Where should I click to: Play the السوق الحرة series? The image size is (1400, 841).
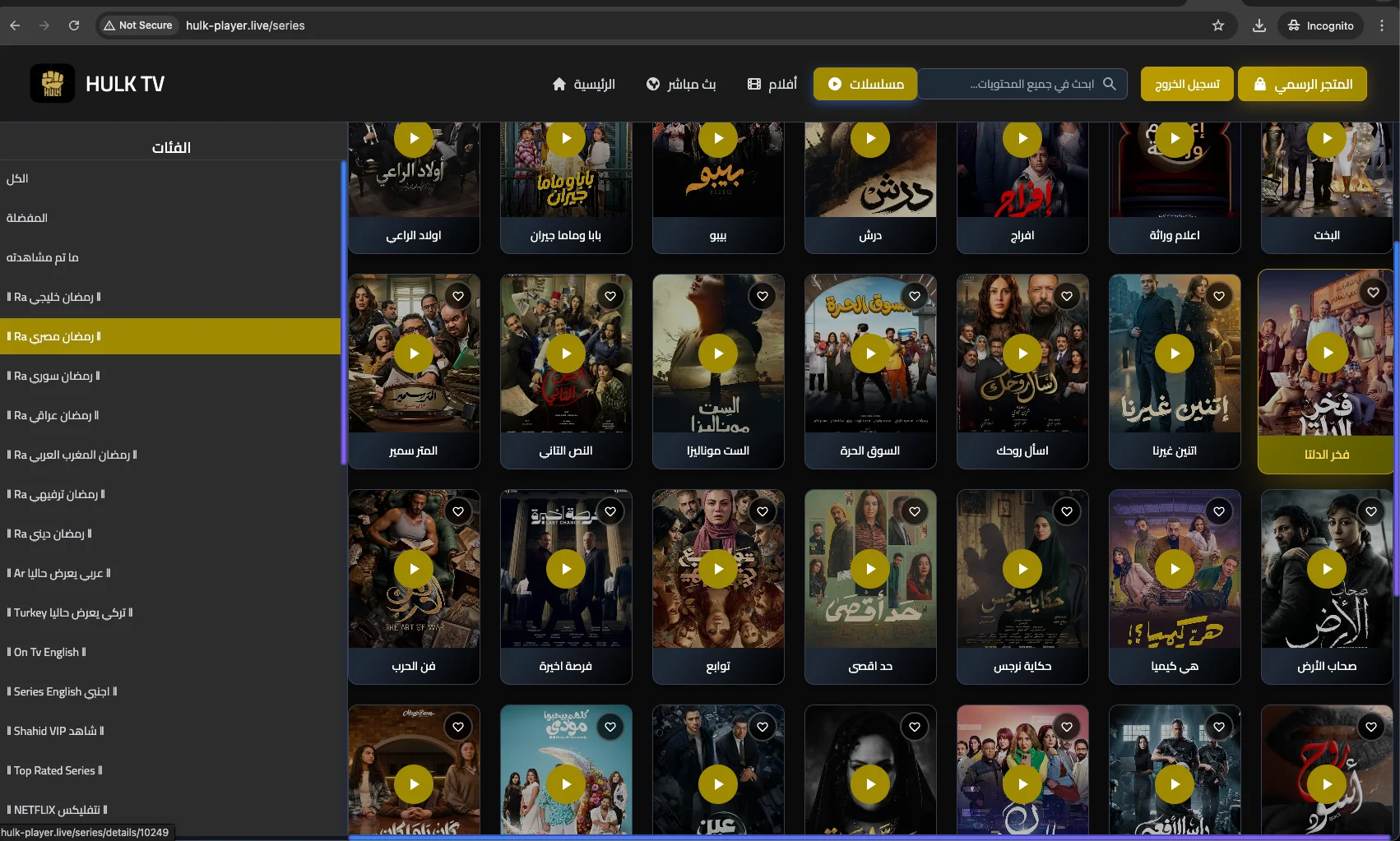[x=870, y=353]
